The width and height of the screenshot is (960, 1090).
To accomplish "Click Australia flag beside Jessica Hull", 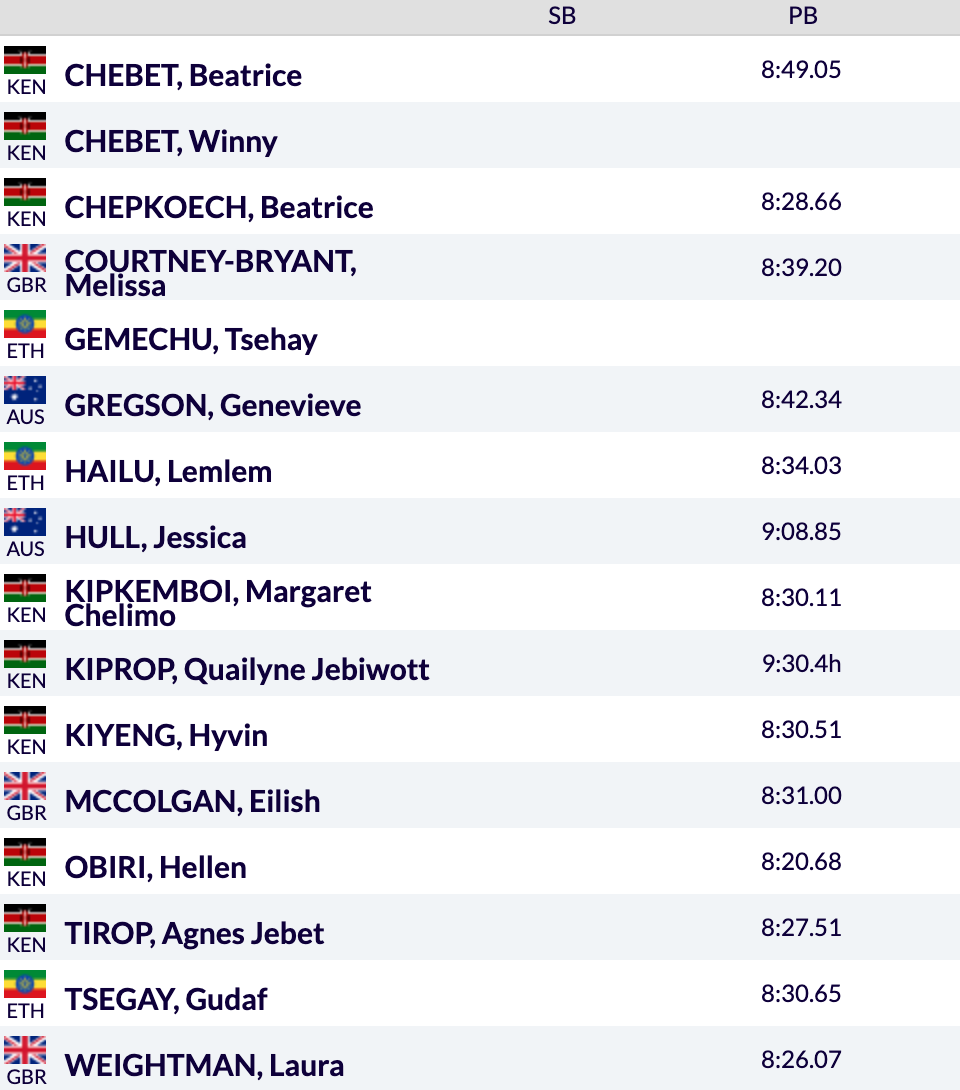I will (25, 522).
